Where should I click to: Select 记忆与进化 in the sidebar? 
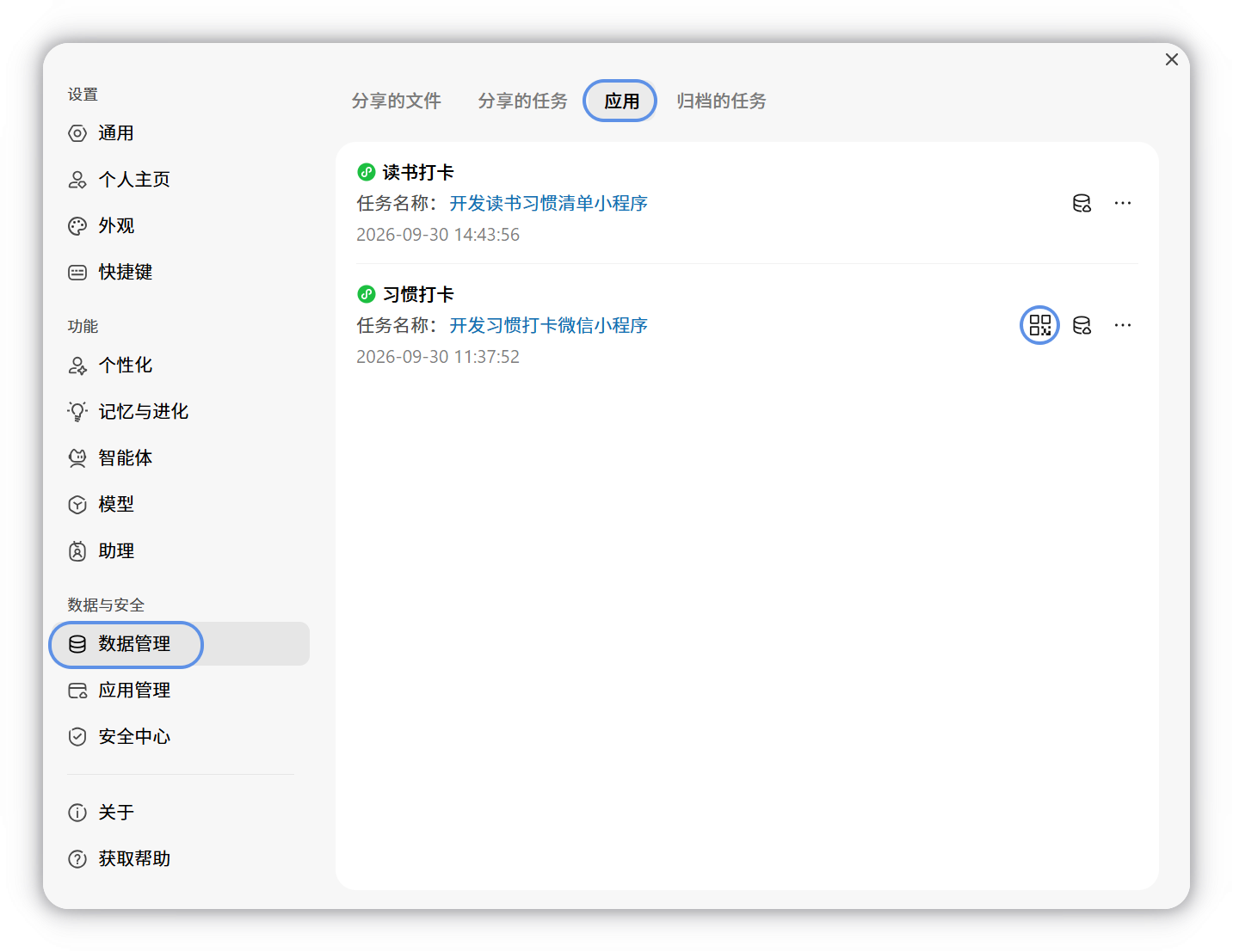pos(180,412)
